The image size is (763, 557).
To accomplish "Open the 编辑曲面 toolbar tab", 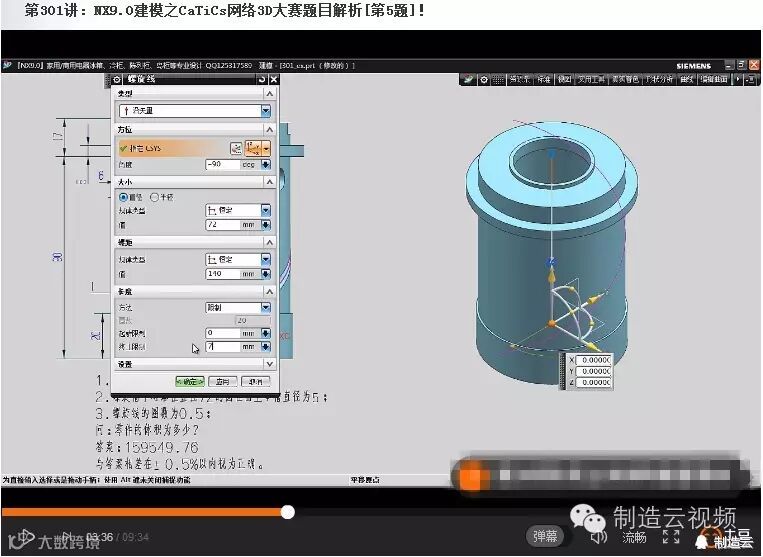I will 714,79.
